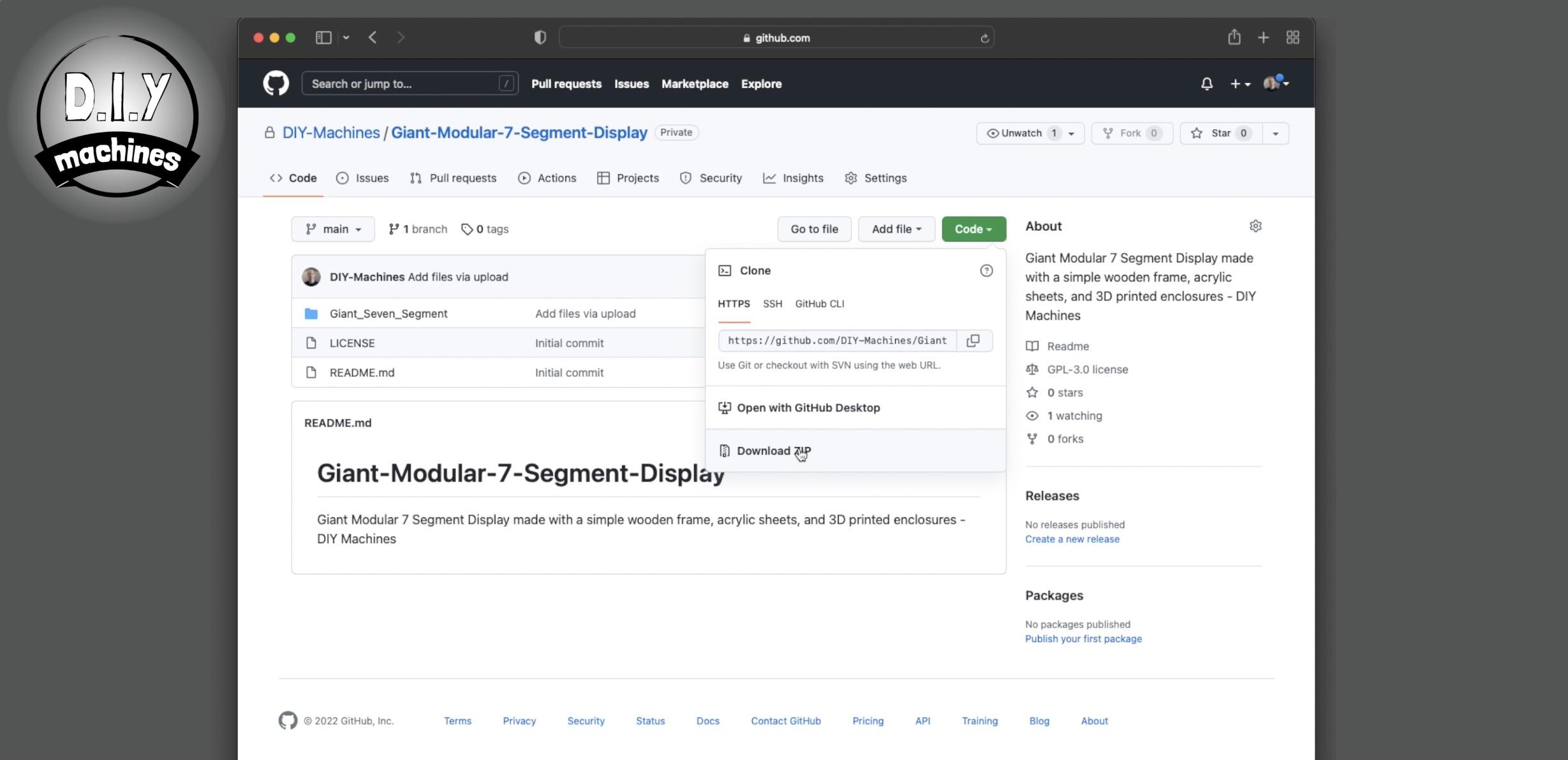Click the Security shield icon in nav
The image size is (1568, 760).
(685, 177)
